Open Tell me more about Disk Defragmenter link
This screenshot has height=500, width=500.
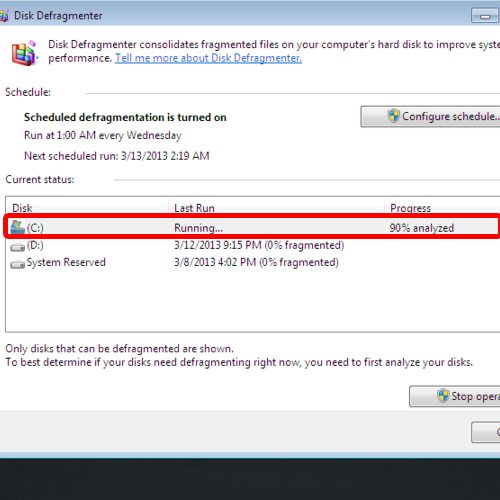pos(208,58)
